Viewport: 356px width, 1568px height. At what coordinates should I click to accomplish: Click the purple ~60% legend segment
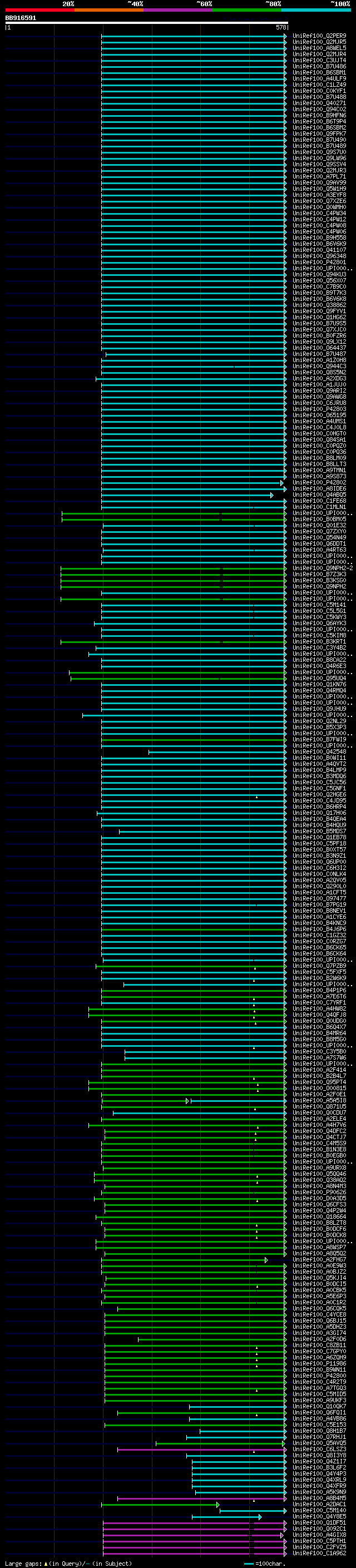click(x=179, y=11)
